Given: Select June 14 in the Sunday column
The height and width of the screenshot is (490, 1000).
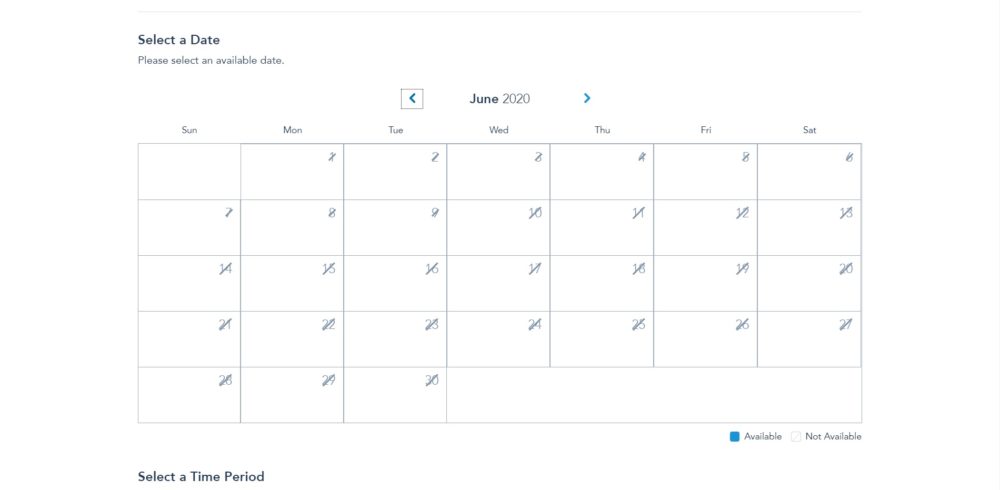Looking at the screenshot, I should pos(189,283).
